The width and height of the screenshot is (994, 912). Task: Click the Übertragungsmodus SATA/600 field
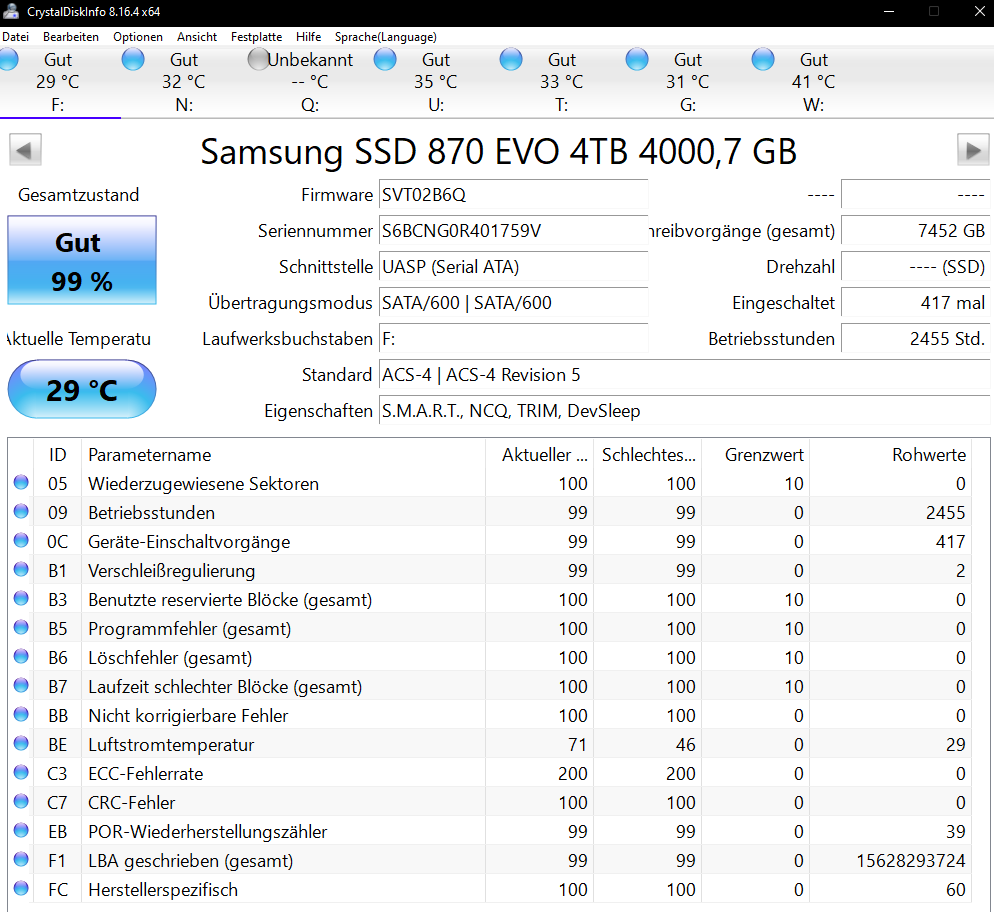click(513, 303)
